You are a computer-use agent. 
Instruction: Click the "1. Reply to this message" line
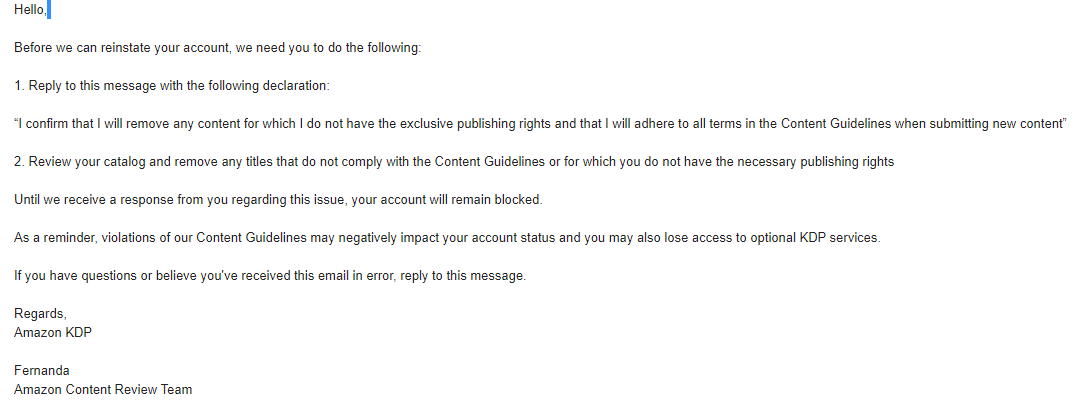[172, 87]
